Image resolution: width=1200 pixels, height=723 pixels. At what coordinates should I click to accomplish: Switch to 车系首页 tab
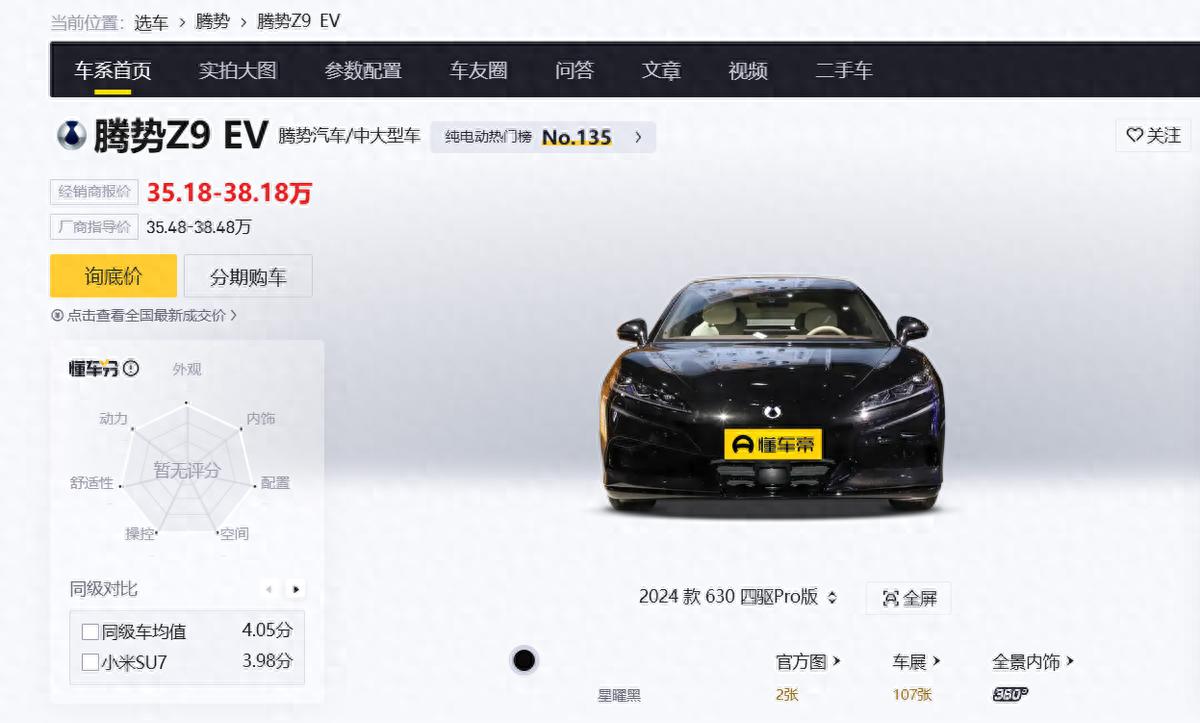(113, 70)
